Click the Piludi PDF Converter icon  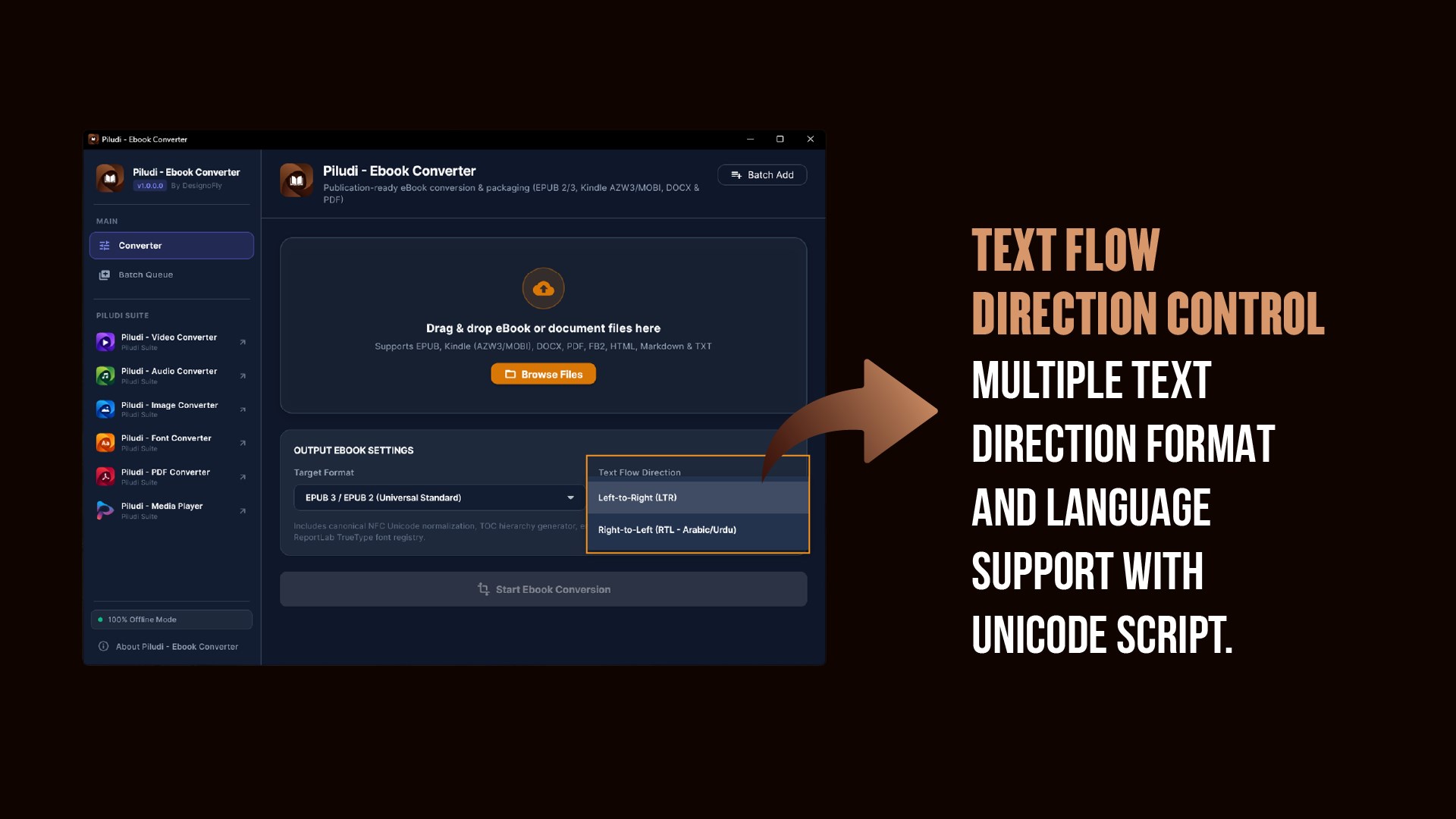click(x=105, y=476)
